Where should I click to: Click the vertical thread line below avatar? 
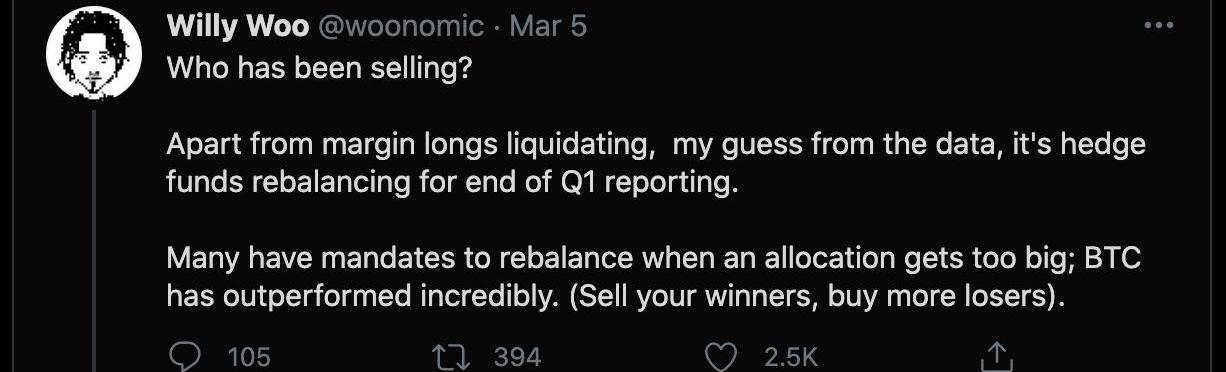click(93, 240)
